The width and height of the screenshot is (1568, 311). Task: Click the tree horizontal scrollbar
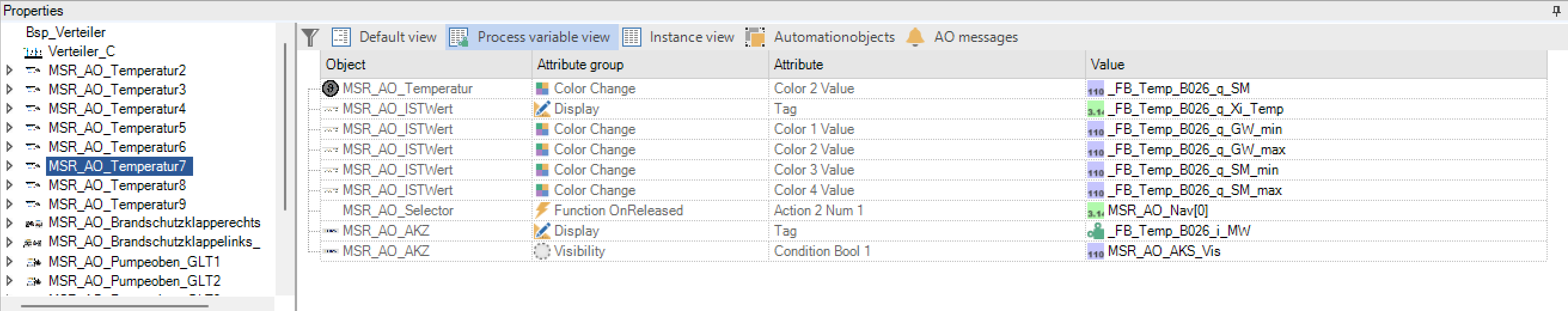[114, 306]
